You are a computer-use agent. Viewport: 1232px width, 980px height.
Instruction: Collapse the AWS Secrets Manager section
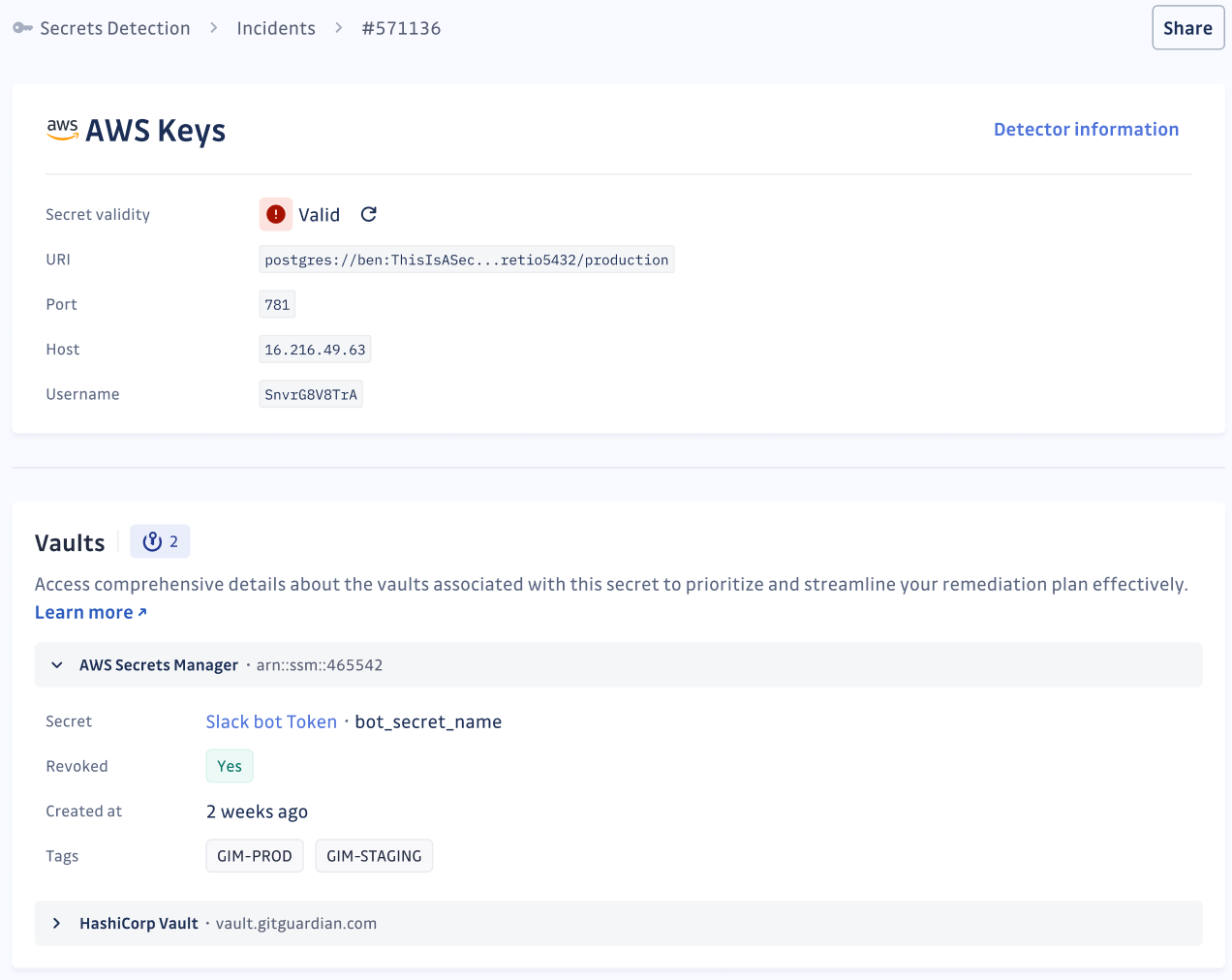click(x=57, y=665)
